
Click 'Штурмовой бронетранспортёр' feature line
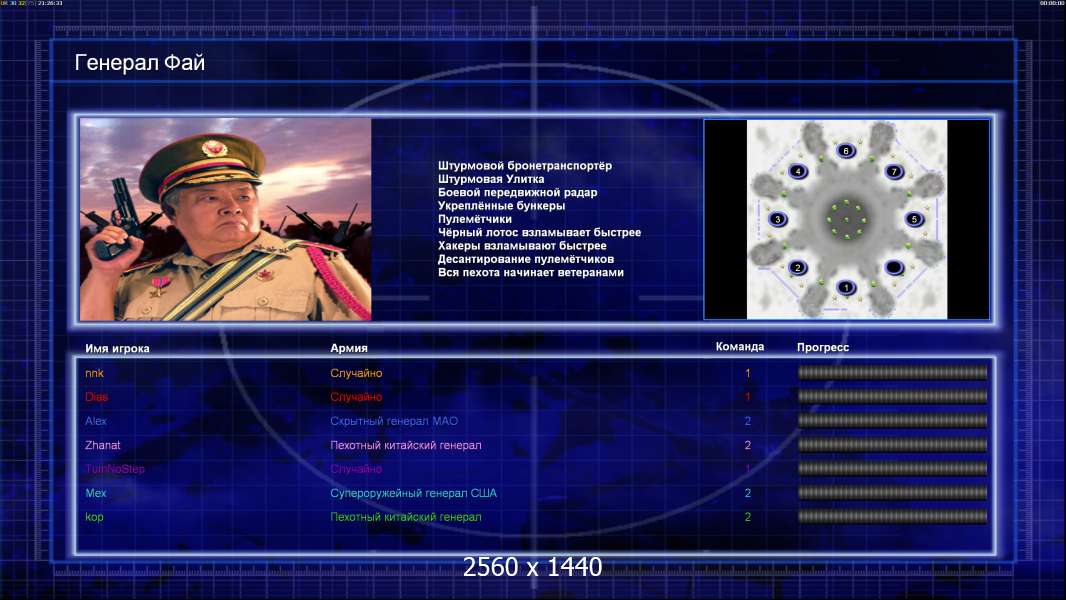[525, 166]
